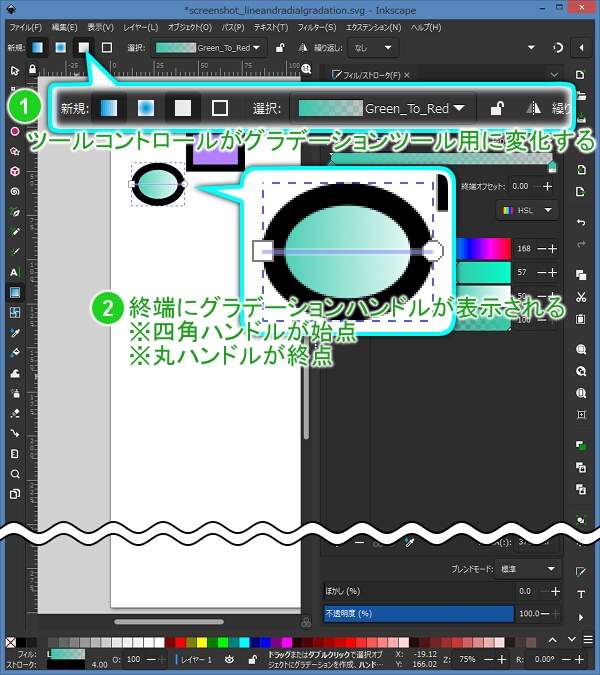Toggle the guides lock at ruler corner

click(32, 69)
